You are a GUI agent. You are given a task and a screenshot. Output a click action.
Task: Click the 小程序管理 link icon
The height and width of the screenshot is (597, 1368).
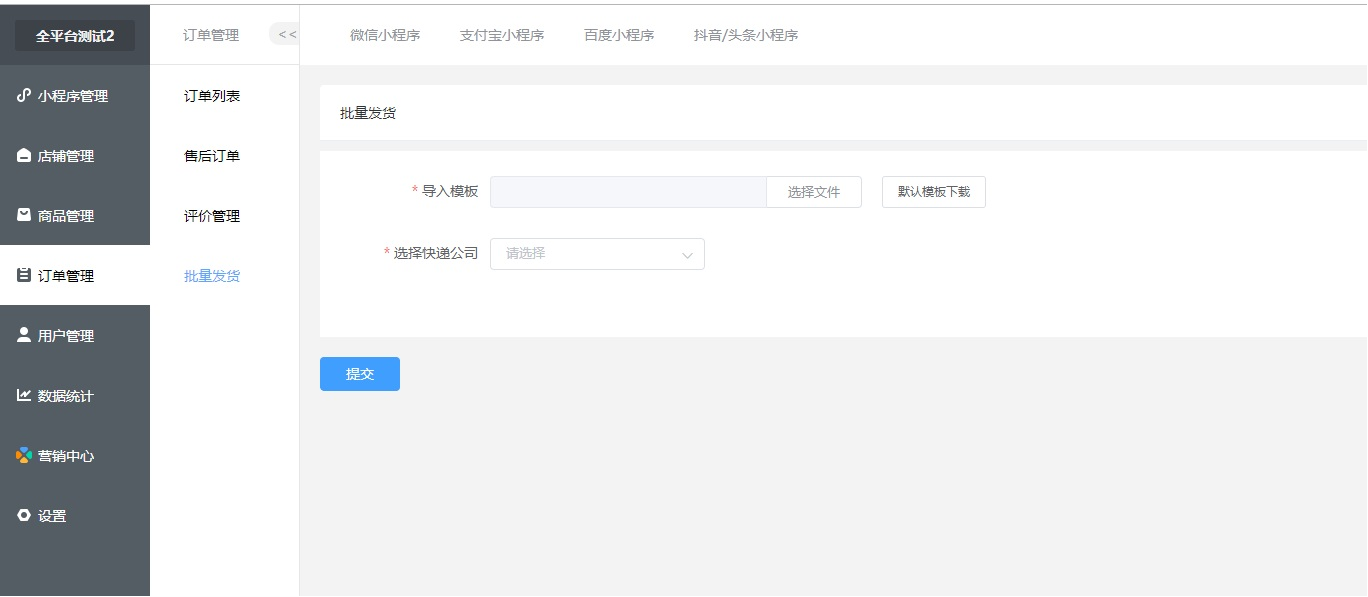point(24,96)
